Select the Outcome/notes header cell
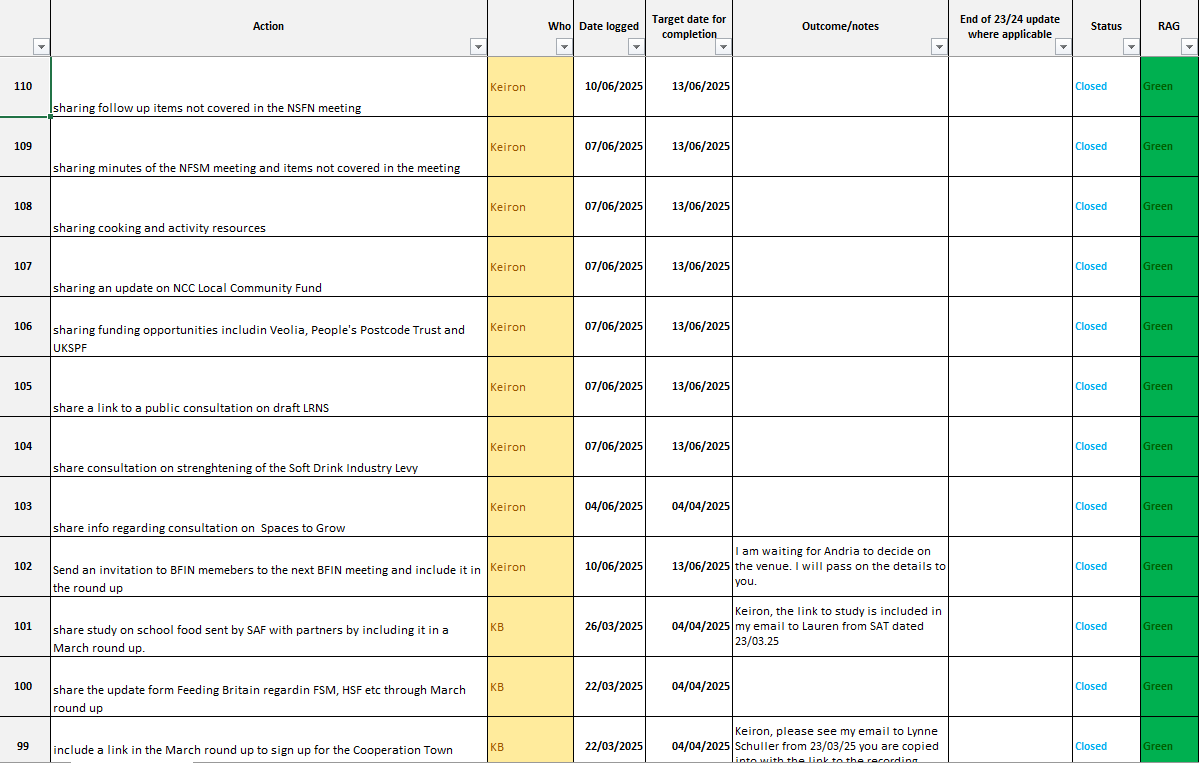 pos(840,28)
